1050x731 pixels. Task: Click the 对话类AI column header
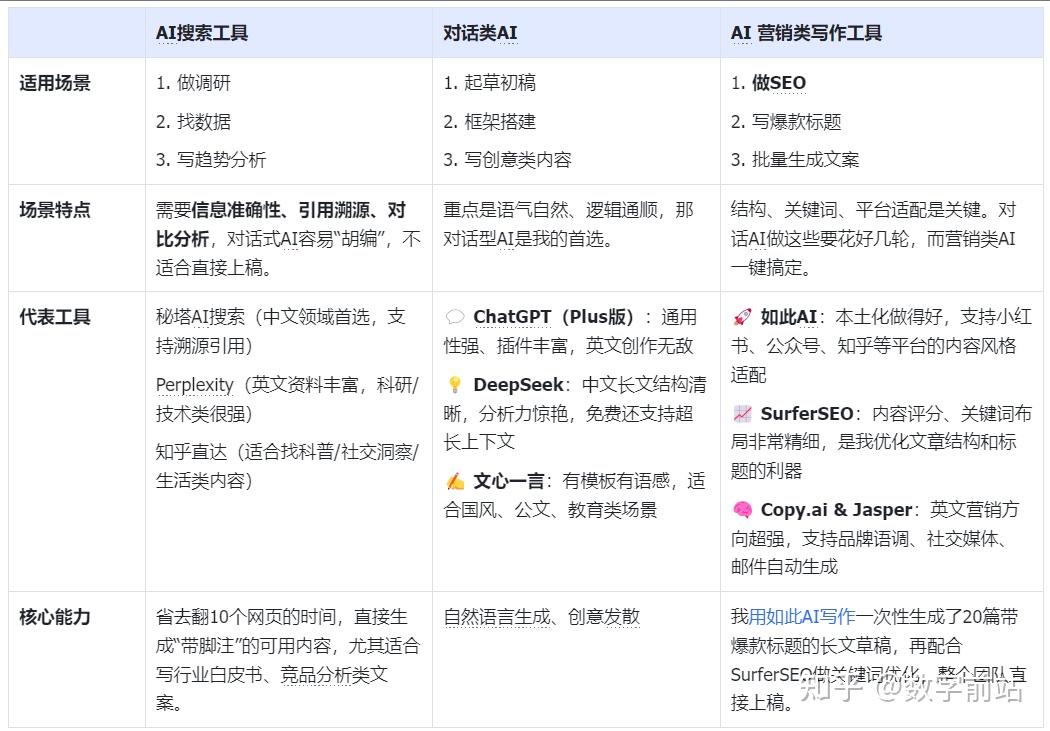(480, 33)
